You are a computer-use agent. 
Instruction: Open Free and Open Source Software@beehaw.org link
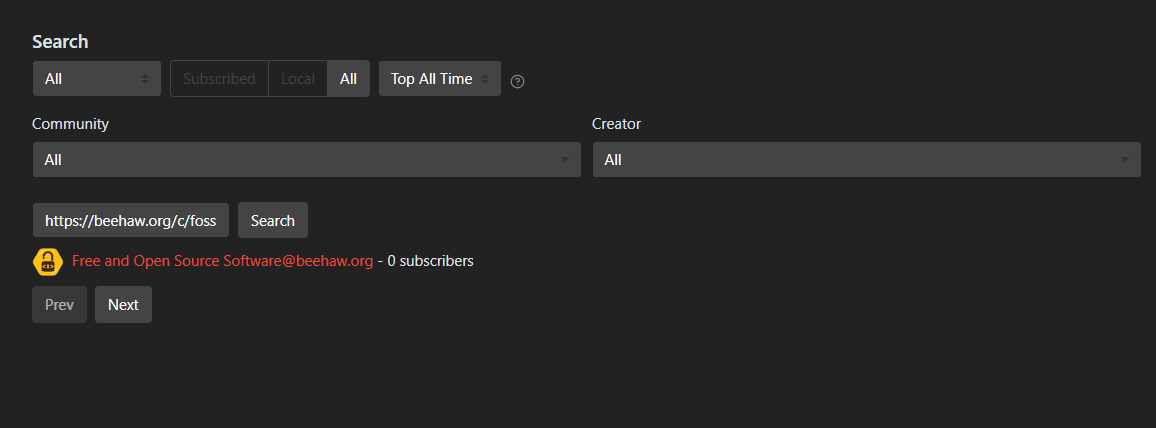coord(222,261)
